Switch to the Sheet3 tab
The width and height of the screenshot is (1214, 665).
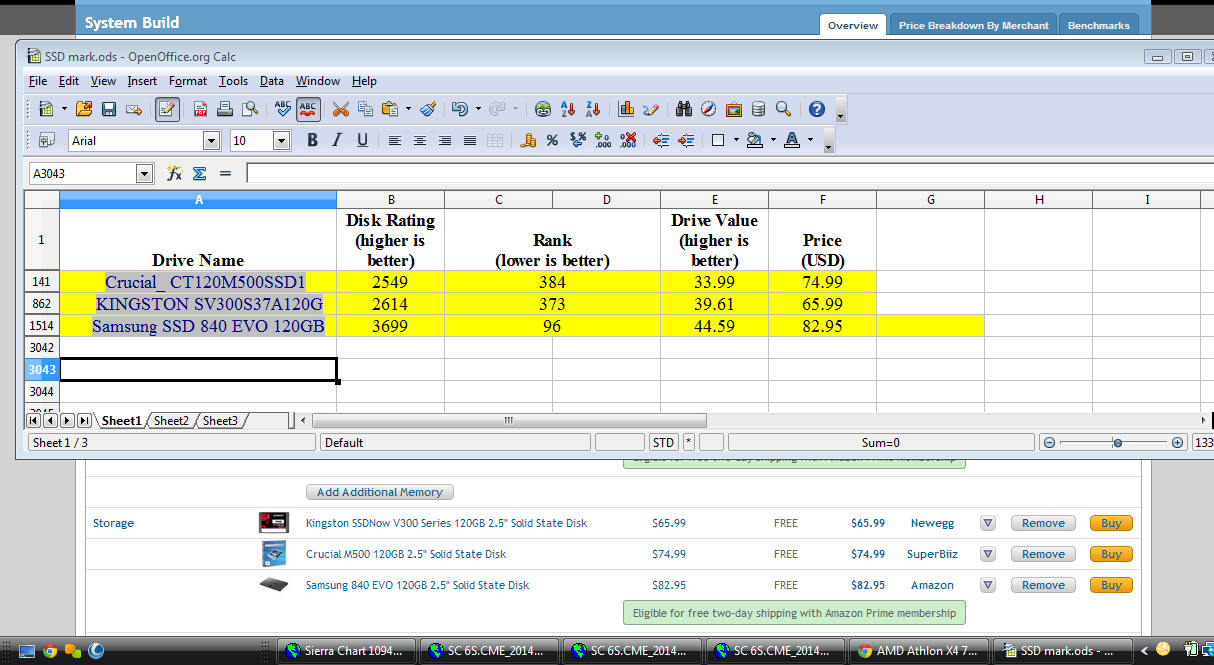click(220, 421)
